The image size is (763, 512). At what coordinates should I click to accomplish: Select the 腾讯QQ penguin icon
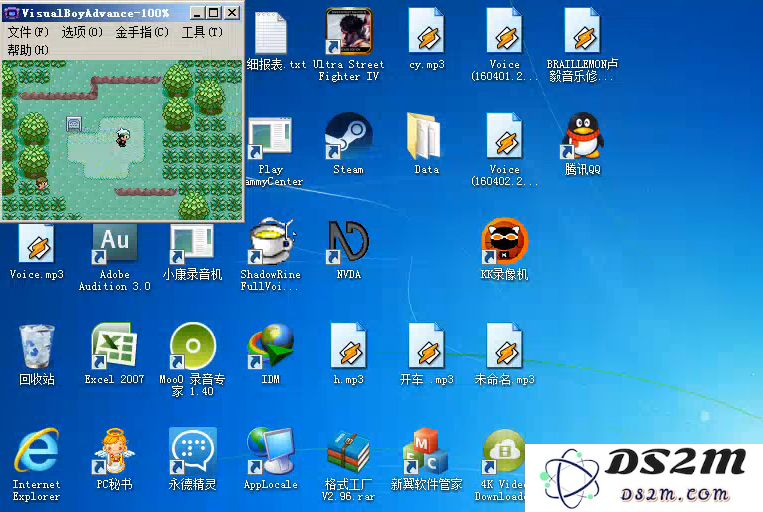pyautogui.click(x=582, y=136)
